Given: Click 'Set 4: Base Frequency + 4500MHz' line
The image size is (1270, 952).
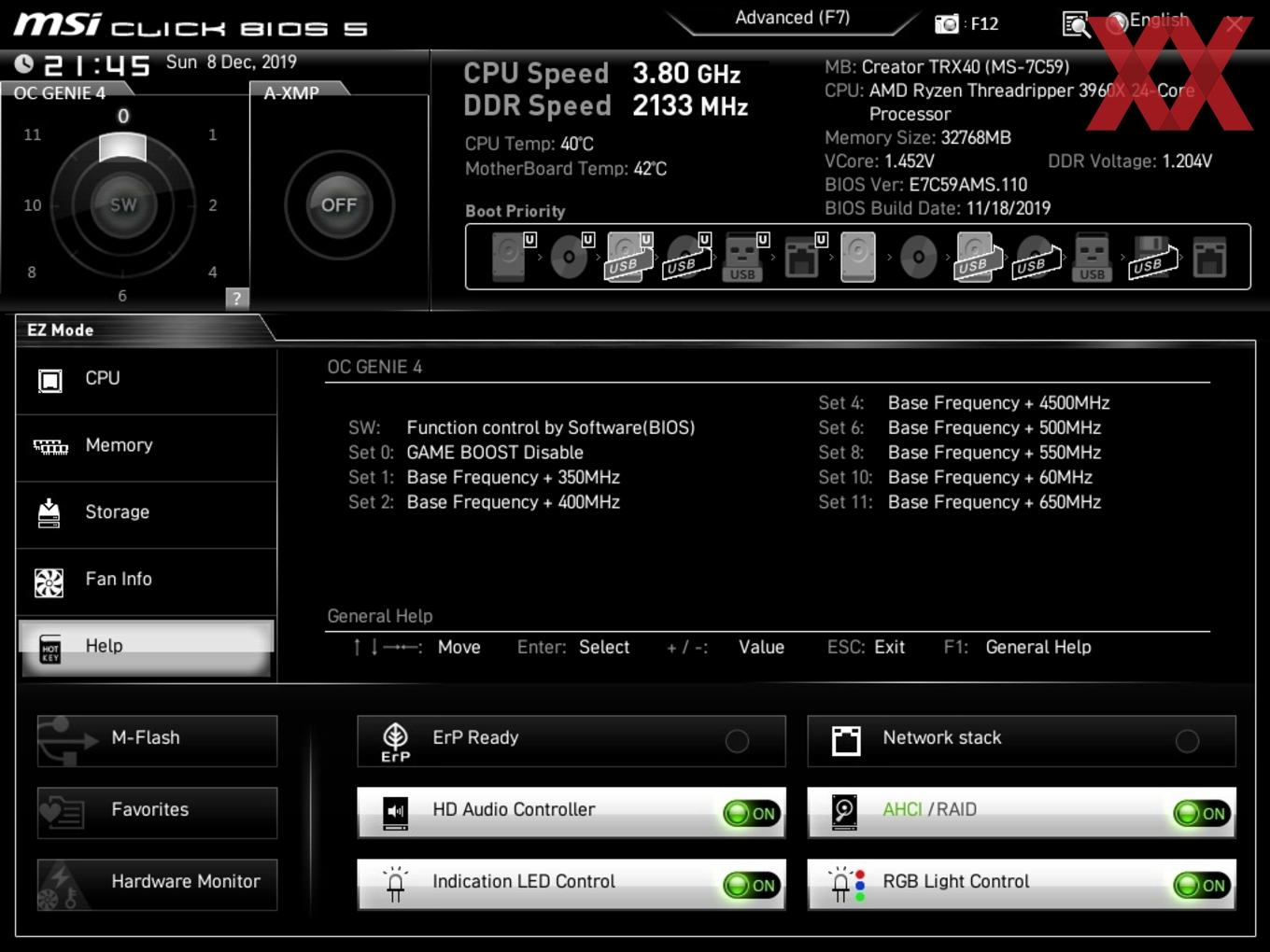Looking at the screenshot, I should 964,402.
